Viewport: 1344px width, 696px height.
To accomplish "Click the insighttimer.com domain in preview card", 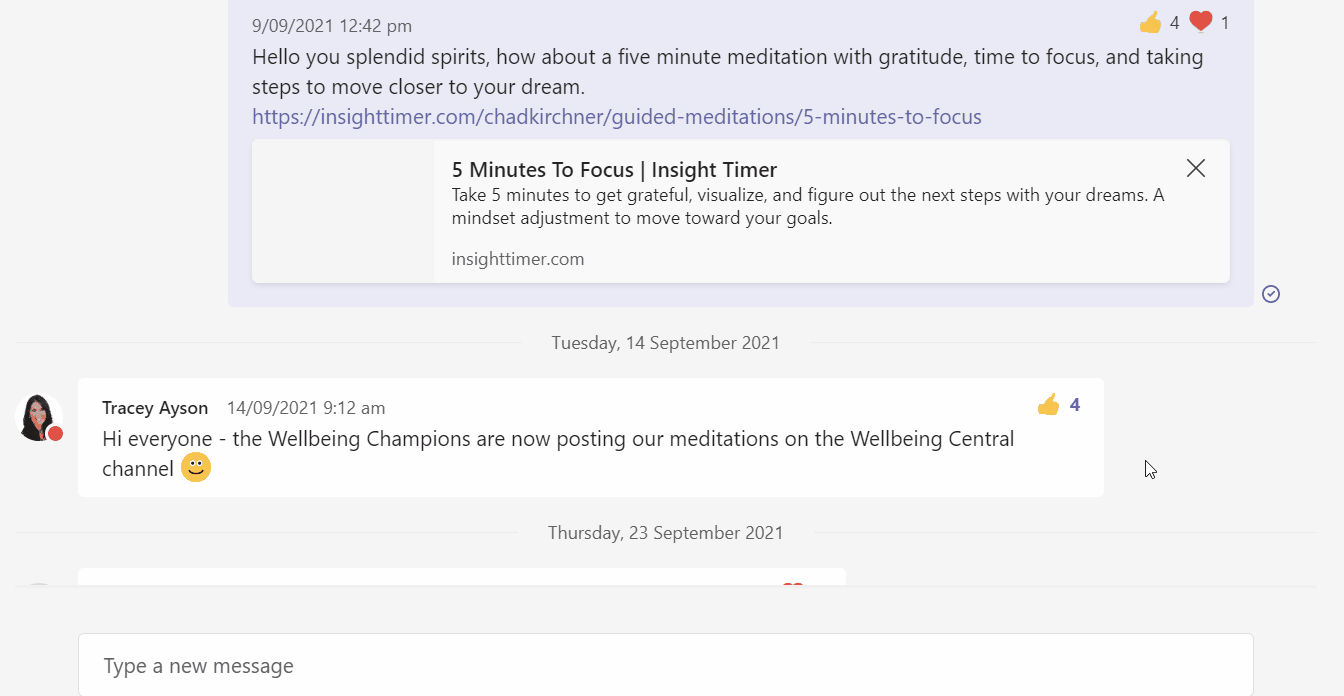I will 518,259.
